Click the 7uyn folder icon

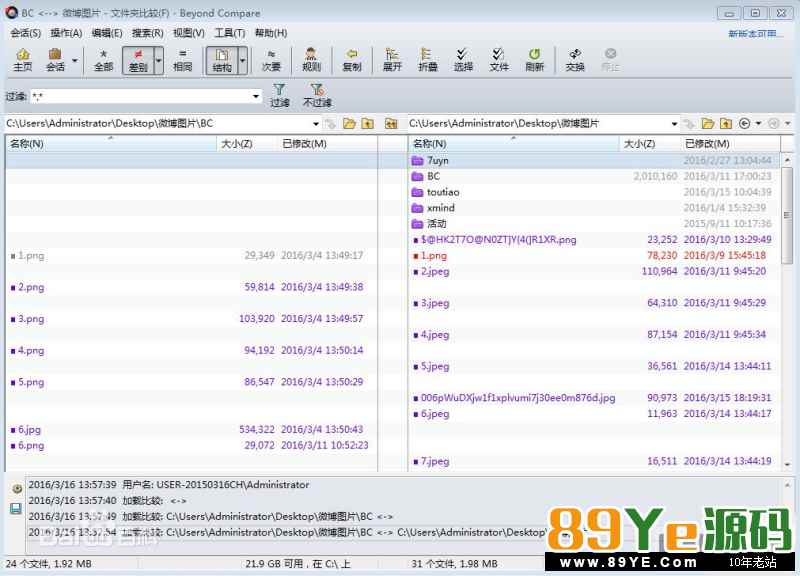417,161
